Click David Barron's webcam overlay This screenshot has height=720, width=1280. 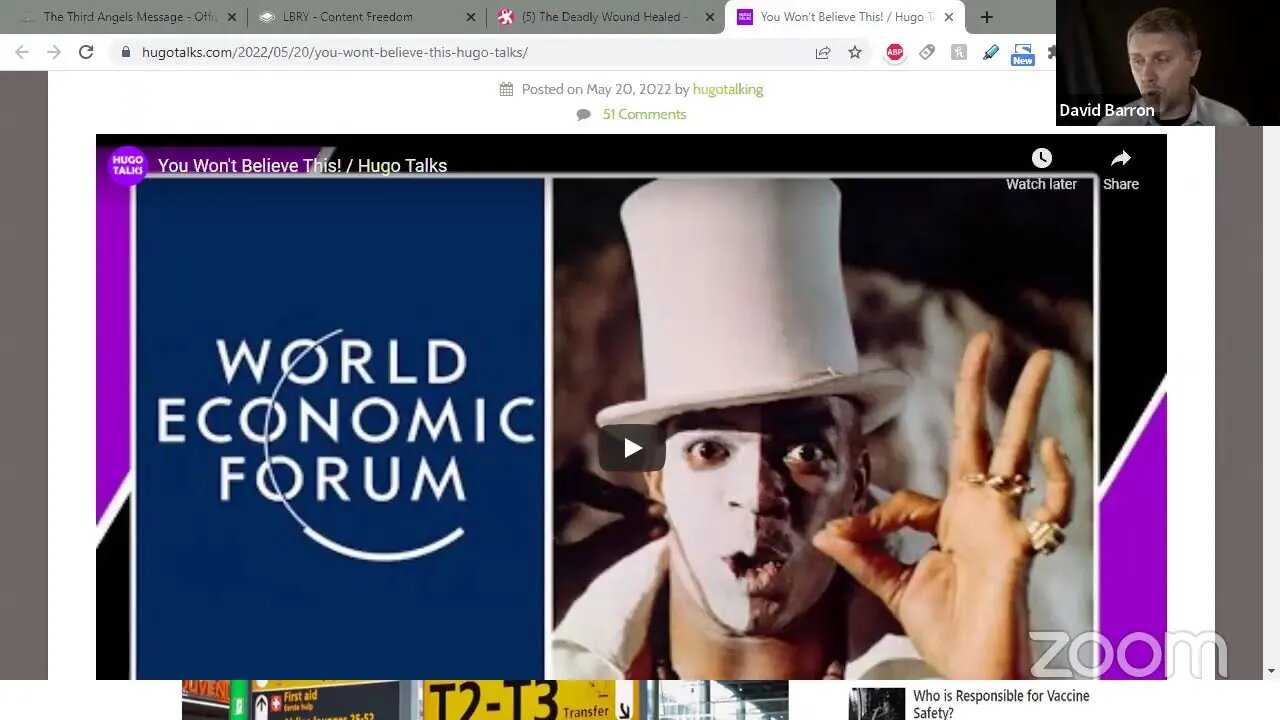pos(1167,63)
